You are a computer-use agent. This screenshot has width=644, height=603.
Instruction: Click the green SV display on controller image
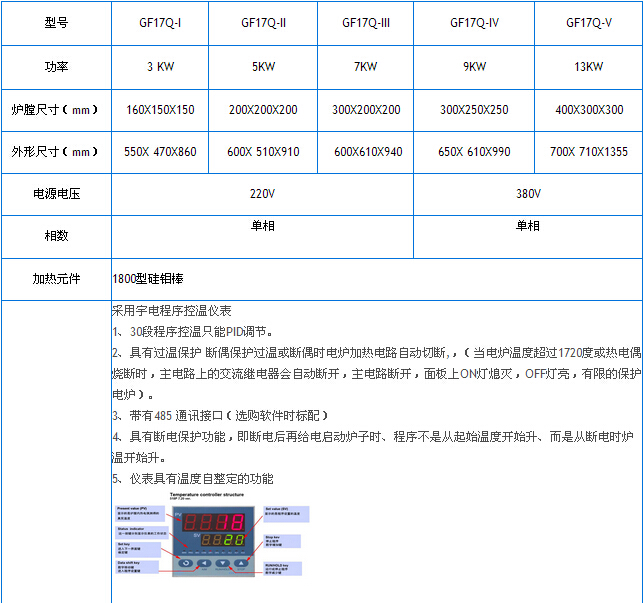223,540
